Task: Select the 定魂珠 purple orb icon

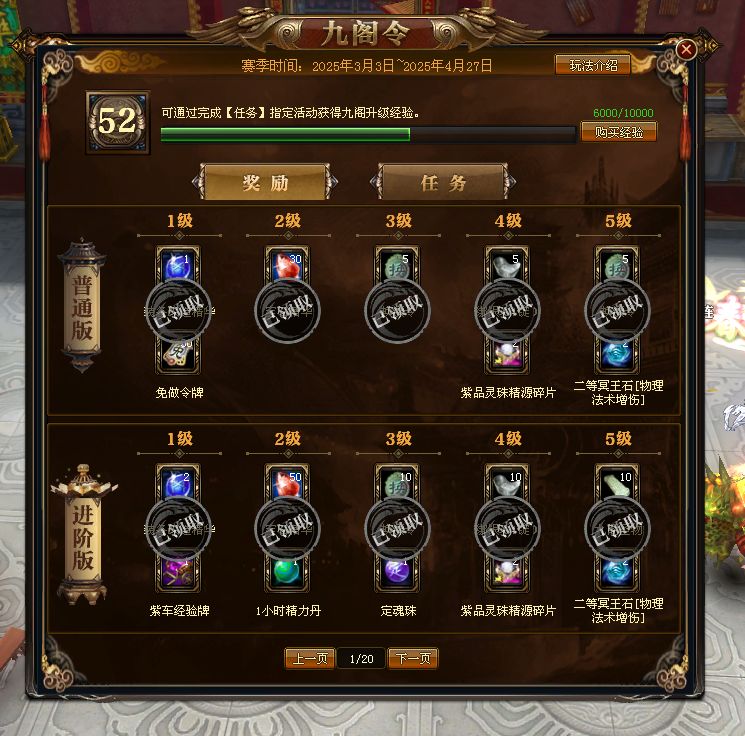Action: pyautogui.click(x=397, y=573)
